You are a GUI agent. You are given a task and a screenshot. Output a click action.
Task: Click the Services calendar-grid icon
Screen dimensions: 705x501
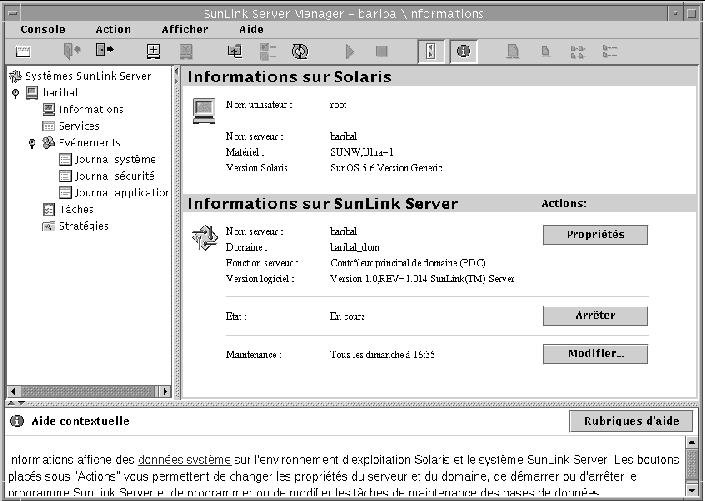(x=49, y=126)
